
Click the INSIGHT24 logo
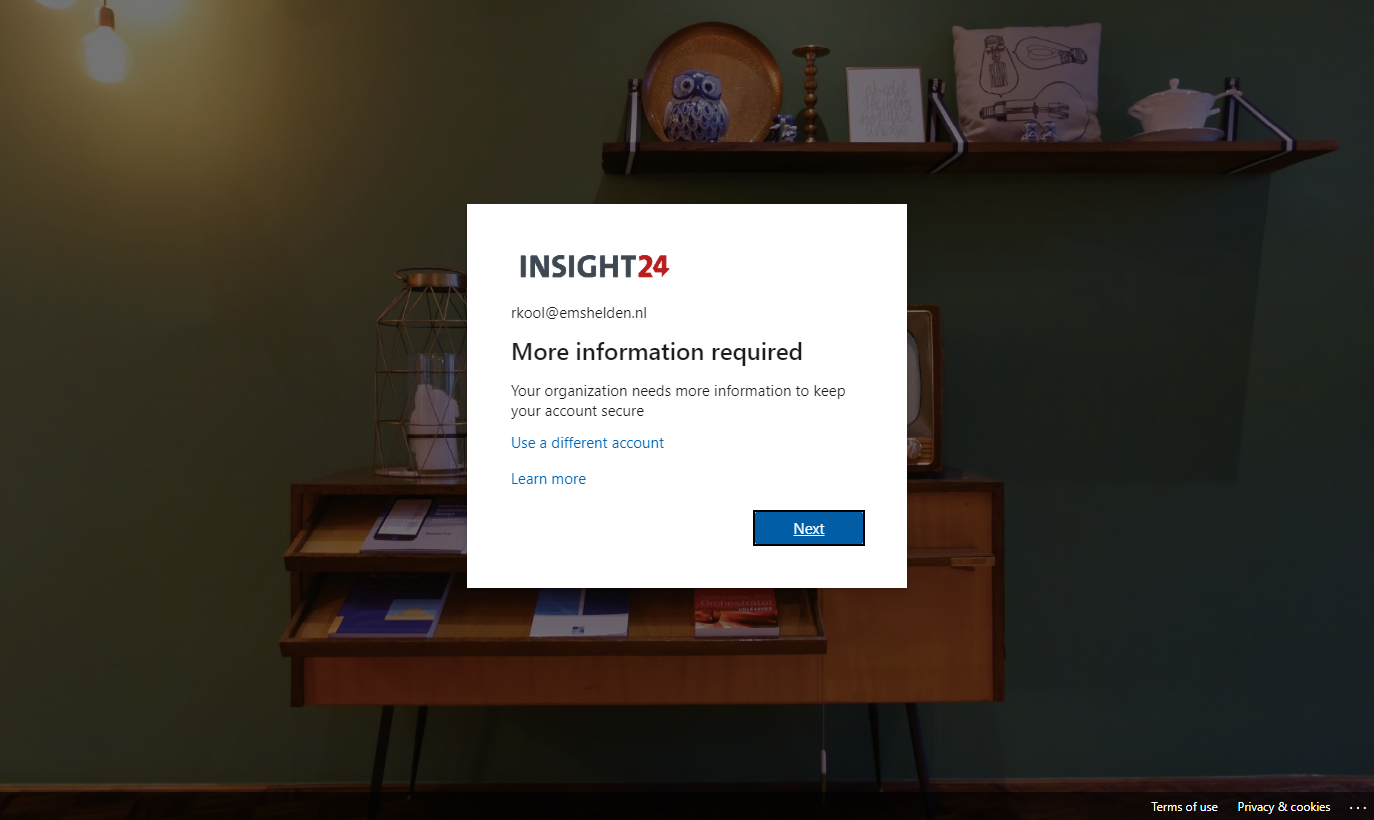[x=594, y=266]
